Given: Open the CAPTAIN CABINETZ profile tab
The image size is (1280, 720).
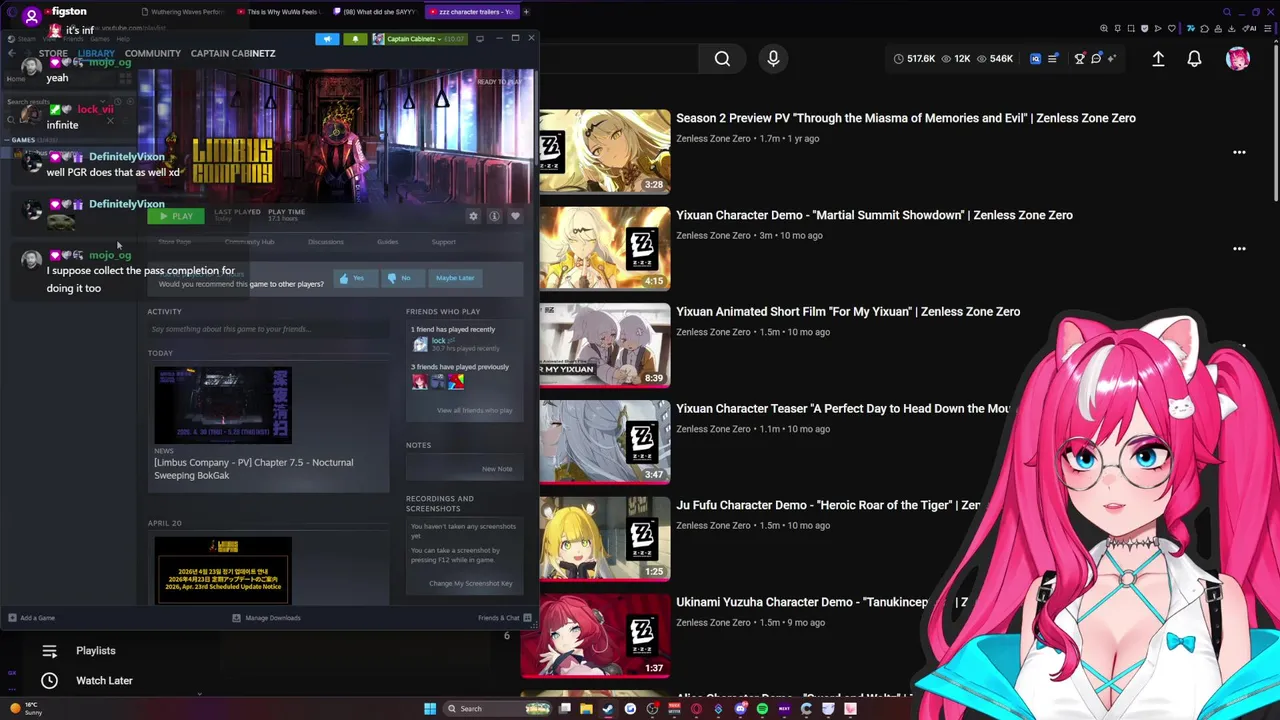Looking at the screenshot, I should pyautogui.click(x=233, y=53).
